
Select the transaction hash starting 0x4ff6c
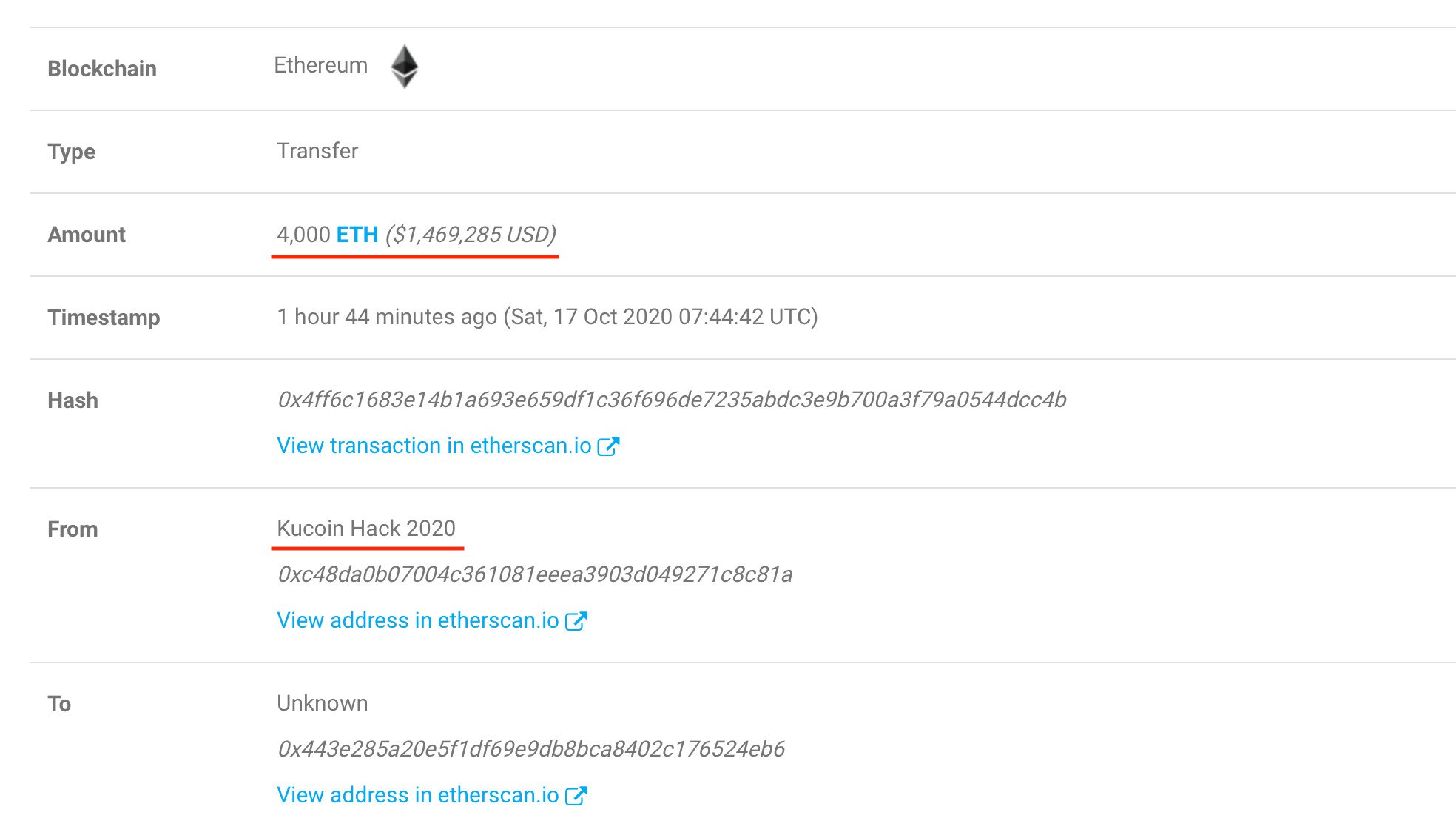pos(671,400)
